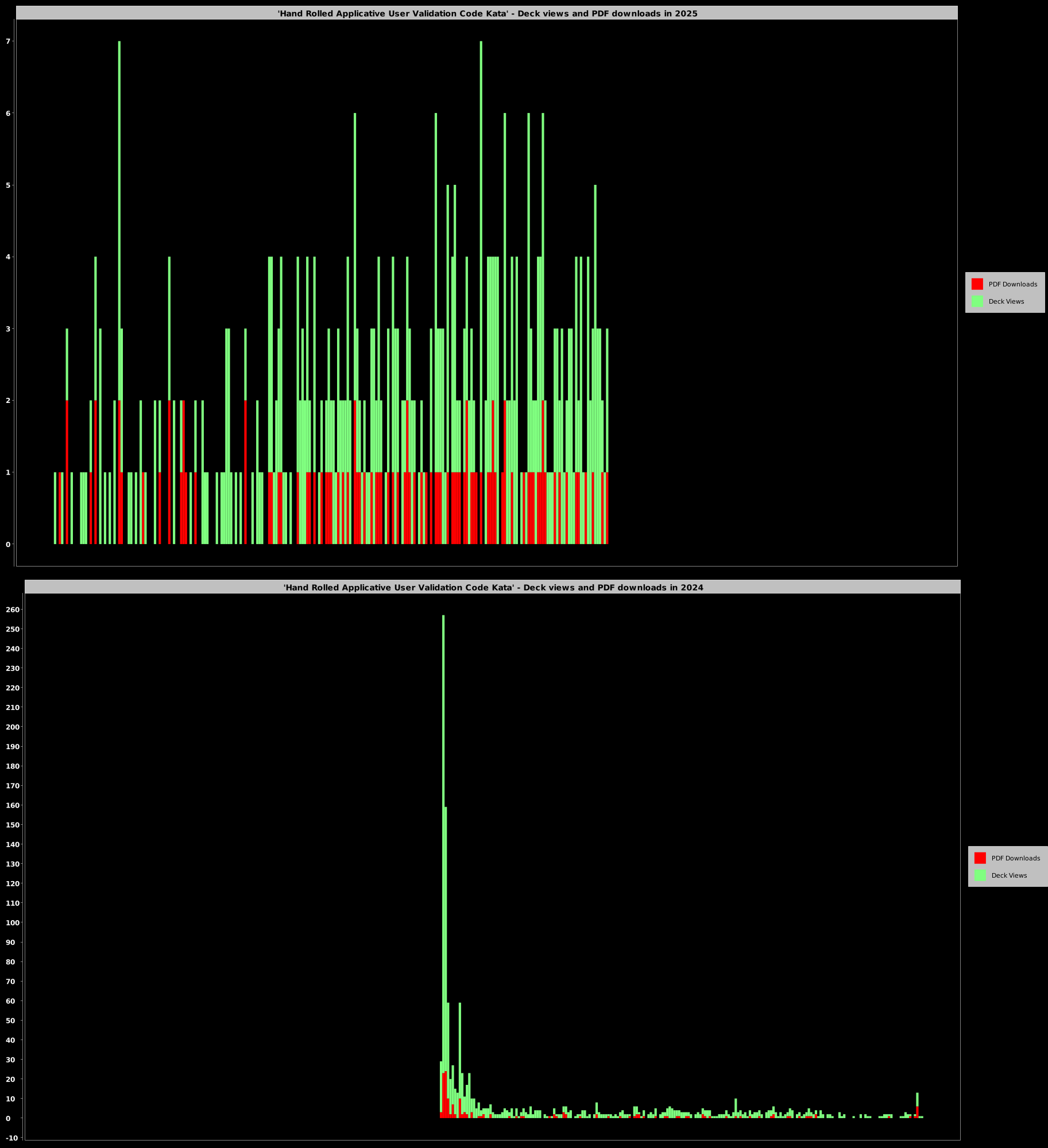This screenshot has height=1148, width=1048.
Task: Click the green Deck Views swatch in 2025 legend
Action: coord(977,301)
